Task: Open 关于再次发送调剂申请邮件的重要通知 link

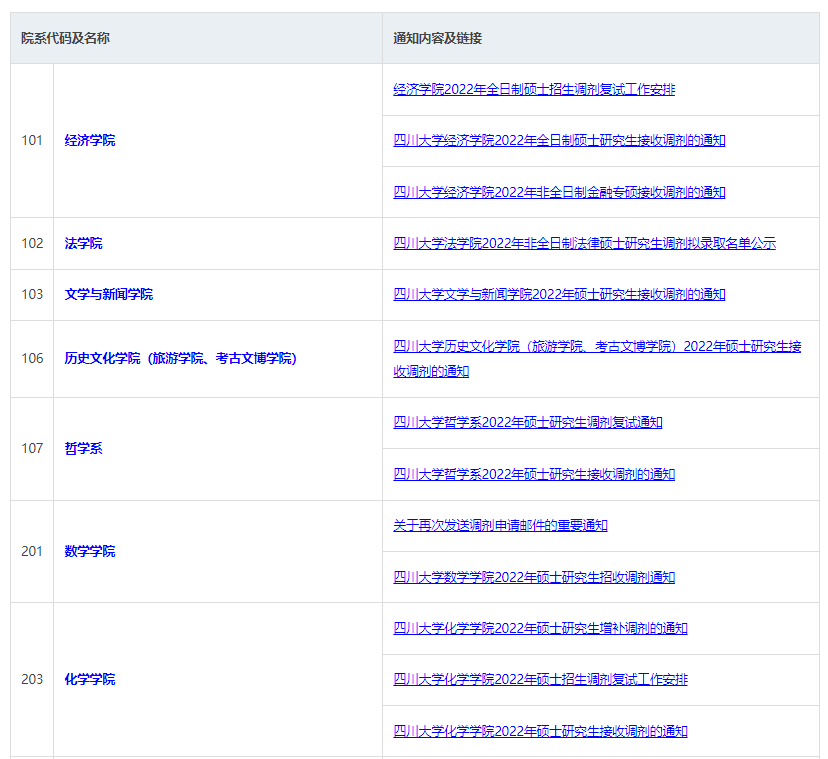Action: point(500,526)
